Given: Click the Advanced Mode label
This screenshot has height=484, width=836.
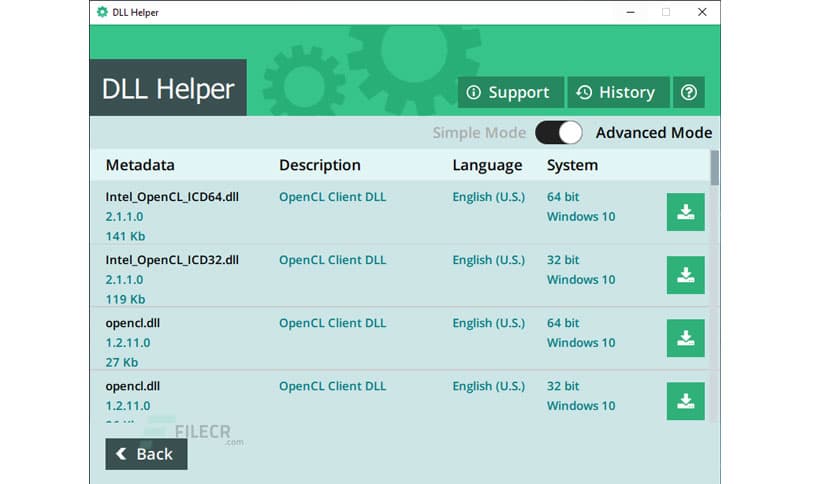Looking at the screenshot, I should click(x=654, y=133).
